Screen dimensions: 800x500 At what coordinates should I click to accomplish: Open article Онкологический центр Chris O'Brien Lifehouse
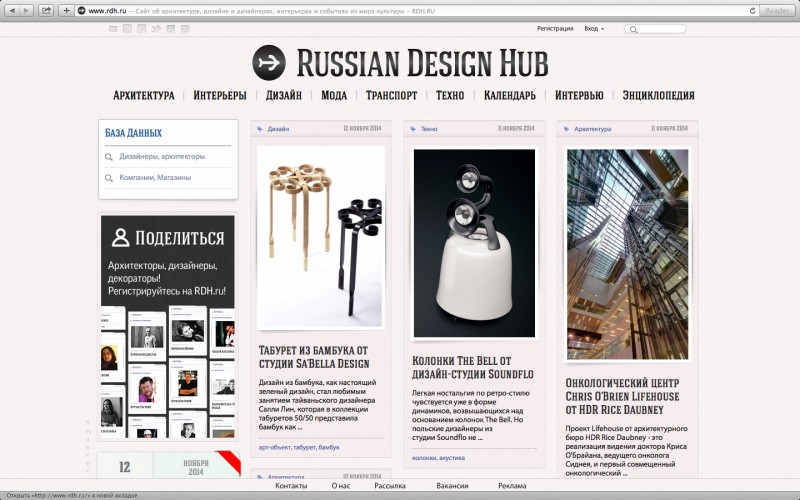(x=622, y=396)
